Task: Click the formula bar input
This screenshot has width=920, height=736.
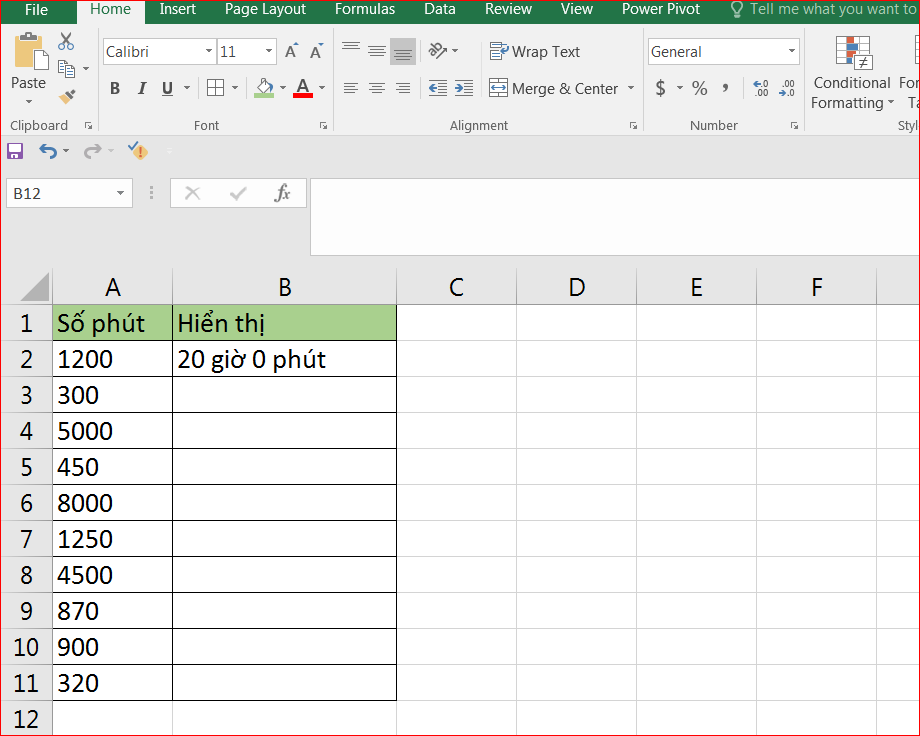Action: pos(614,217)
